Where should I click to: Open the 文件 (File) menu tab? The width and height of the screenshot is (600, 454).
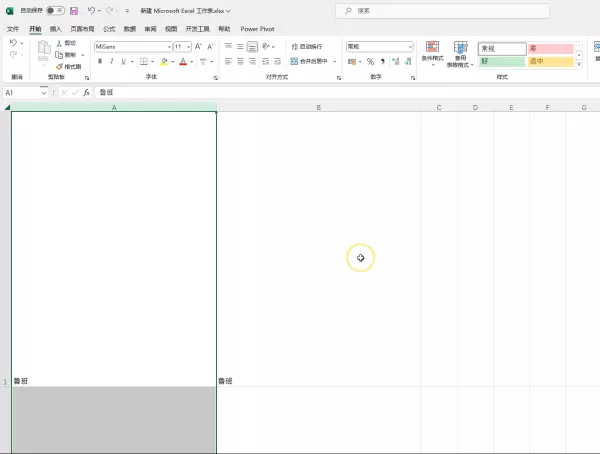pos(13,29)
